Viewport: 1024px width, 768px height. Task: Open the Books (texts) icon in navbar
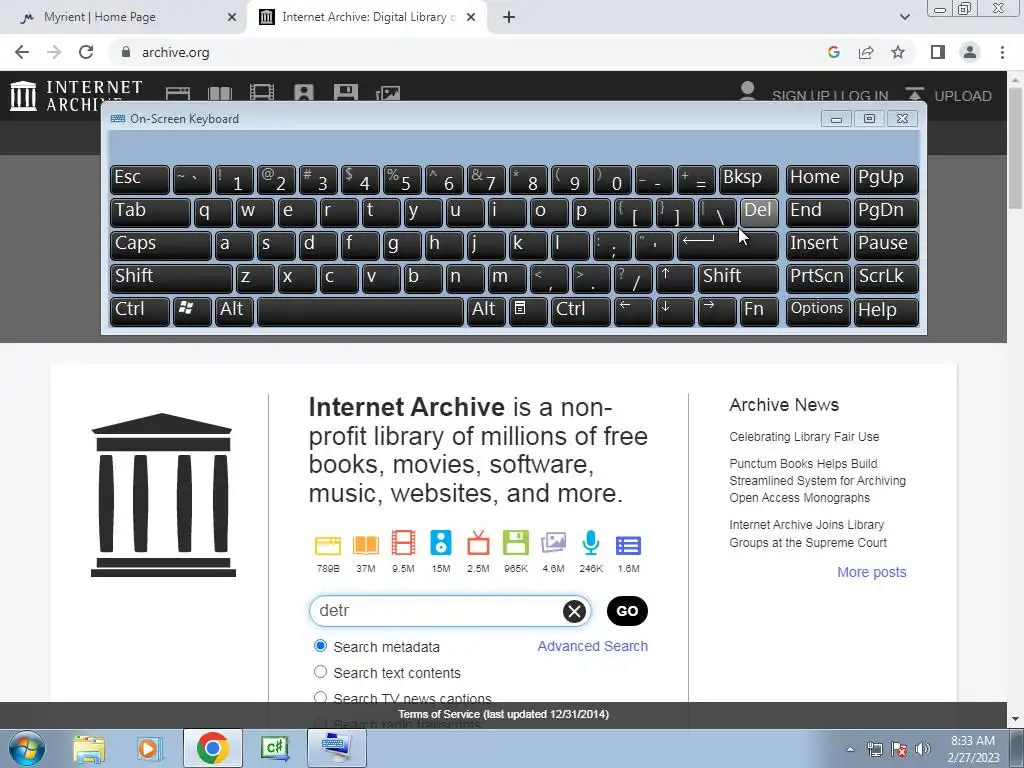[220, 93]
